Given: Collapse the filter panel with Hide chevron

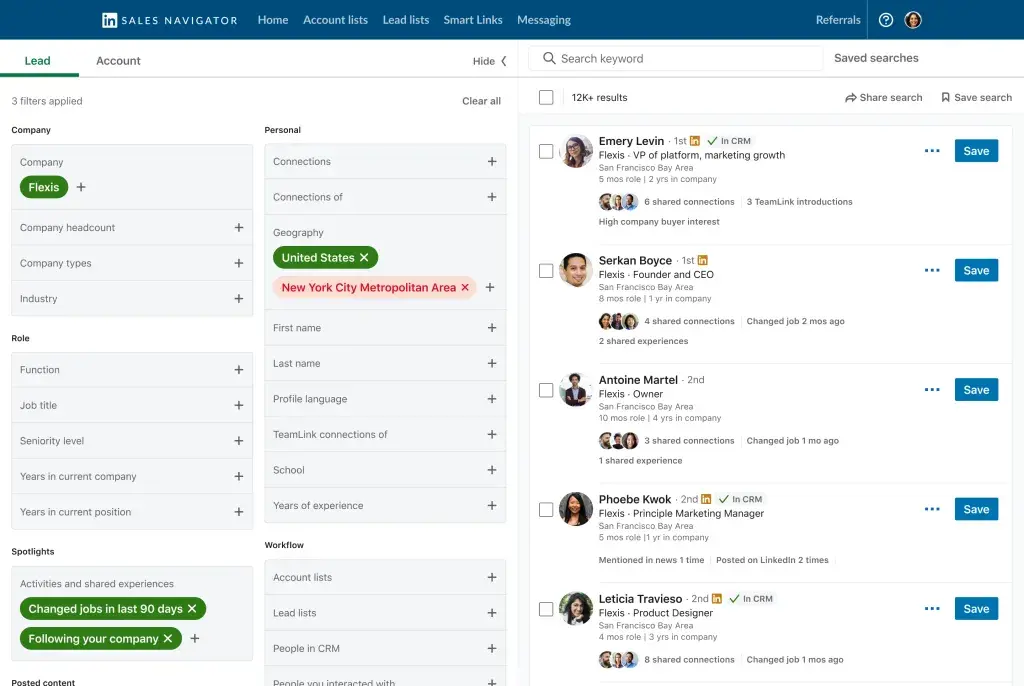Looking at the screenshot, I should tap(488, 60).
